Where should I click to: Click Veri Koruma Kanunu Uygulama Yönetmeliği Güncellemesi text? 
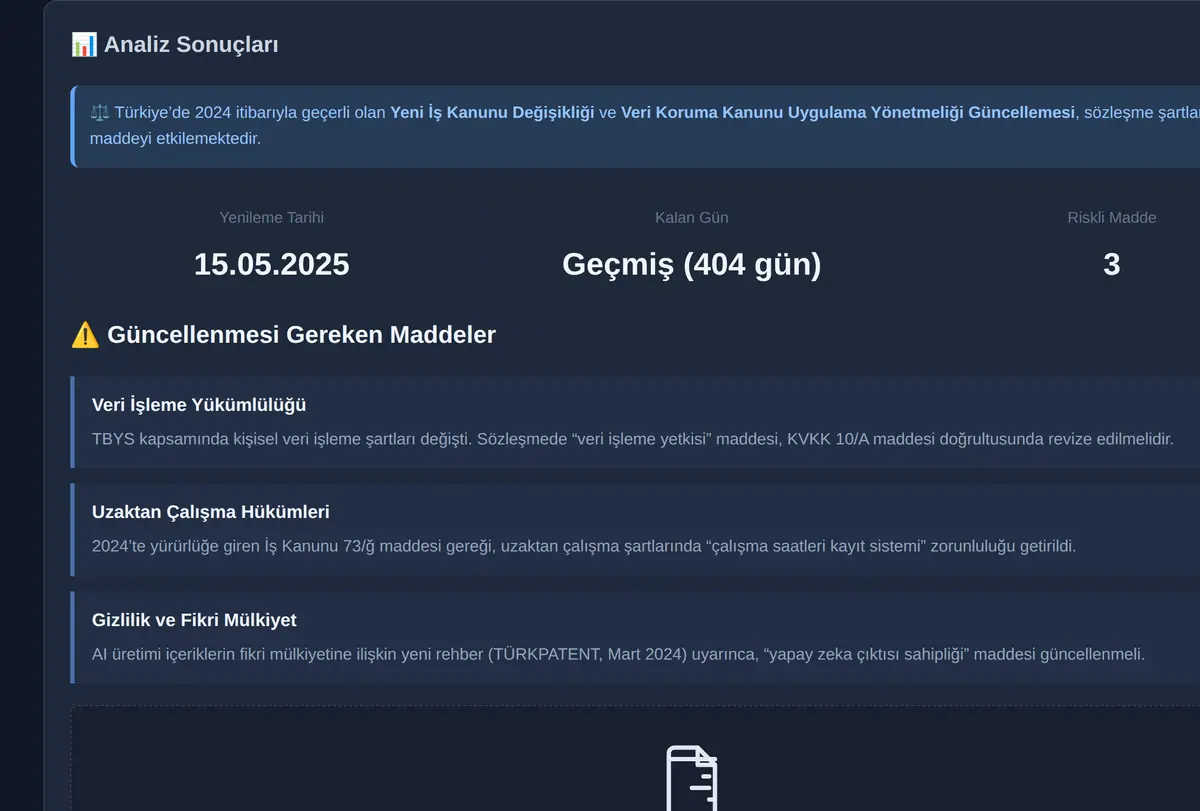pyautogui.click(x=848, y=113)
